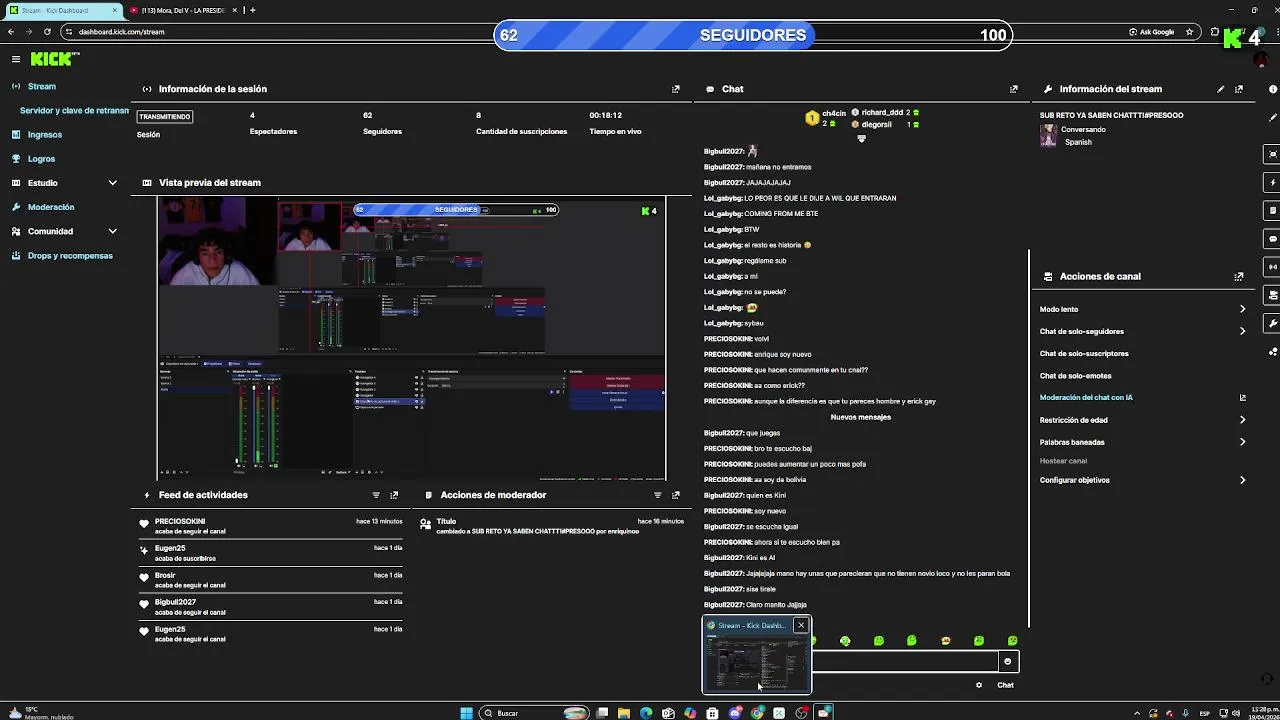Pop out the Feed de actividades panel
1280x720 pixels.
click(394, 495)
